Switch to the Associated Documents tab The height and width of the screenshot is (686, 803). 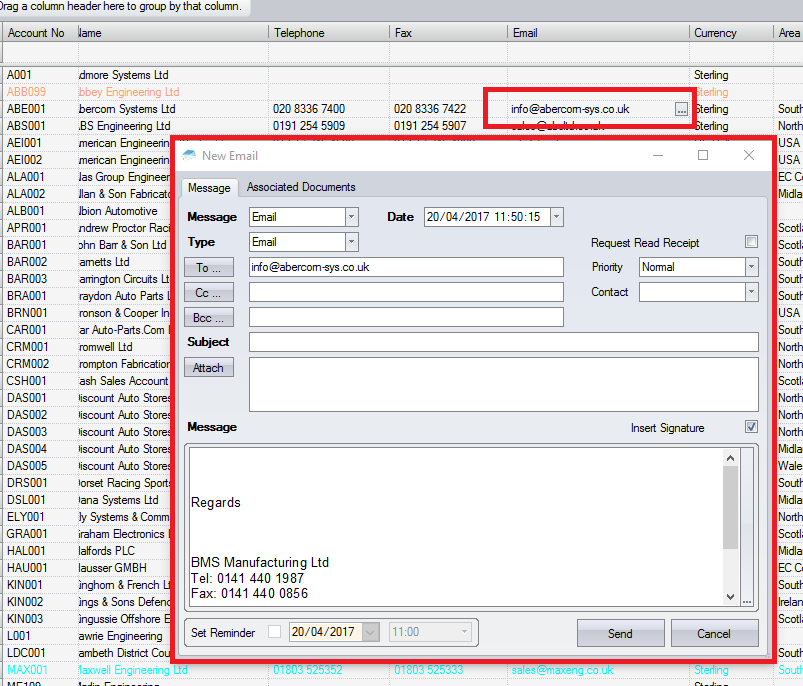click(x=301, y=187)
